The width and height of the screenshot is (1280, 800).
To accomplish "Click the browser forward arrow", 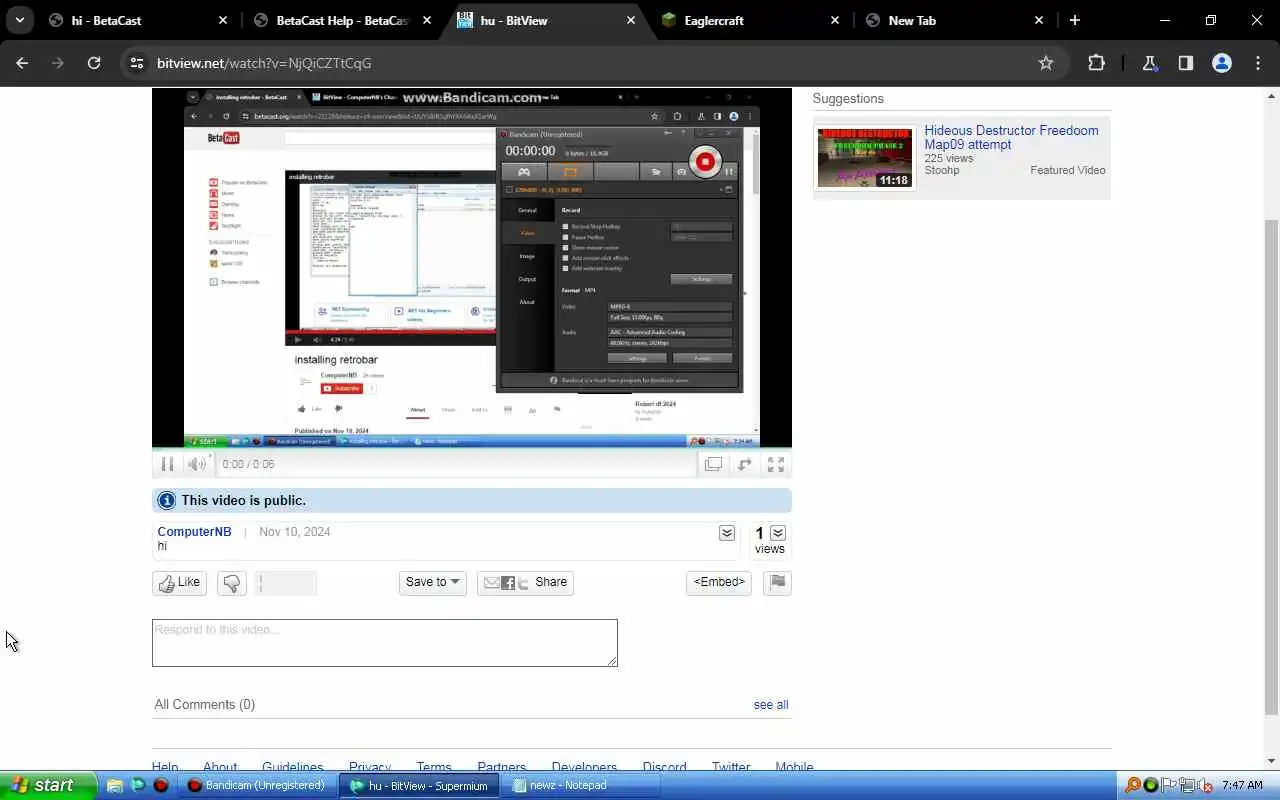I will click(x=58, y=63).
